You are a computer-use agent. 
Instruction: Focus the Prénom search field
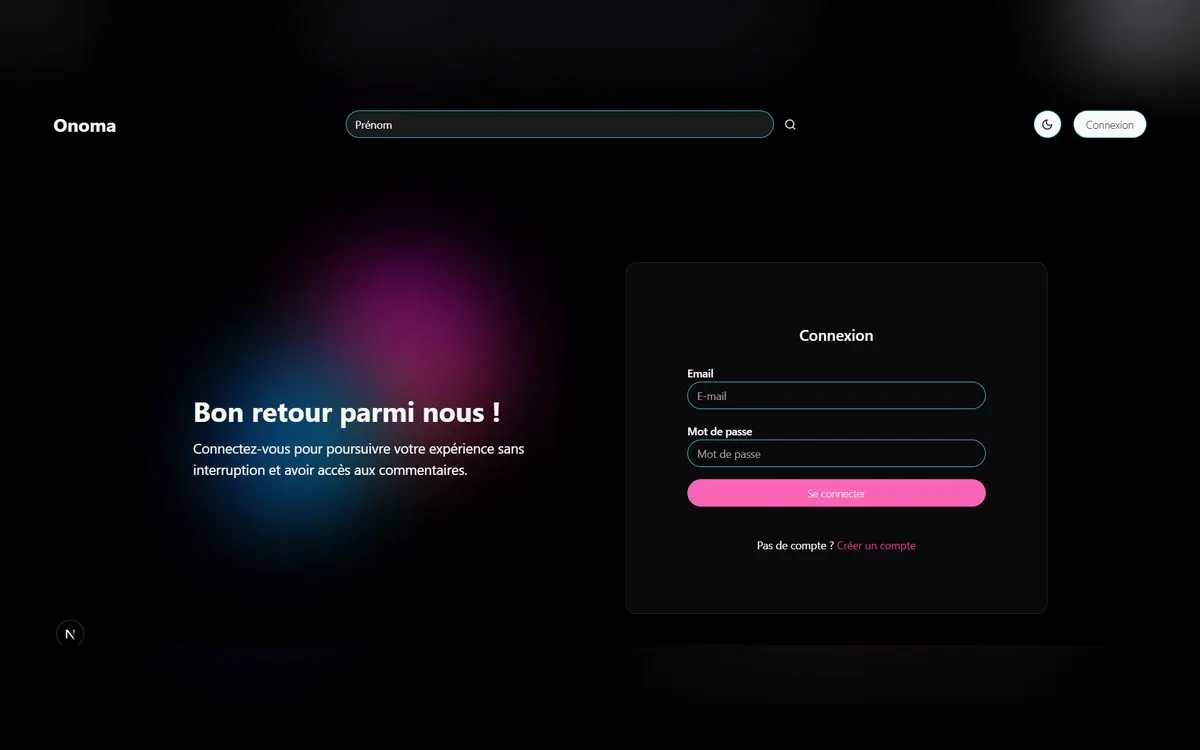tap(560, 124)
